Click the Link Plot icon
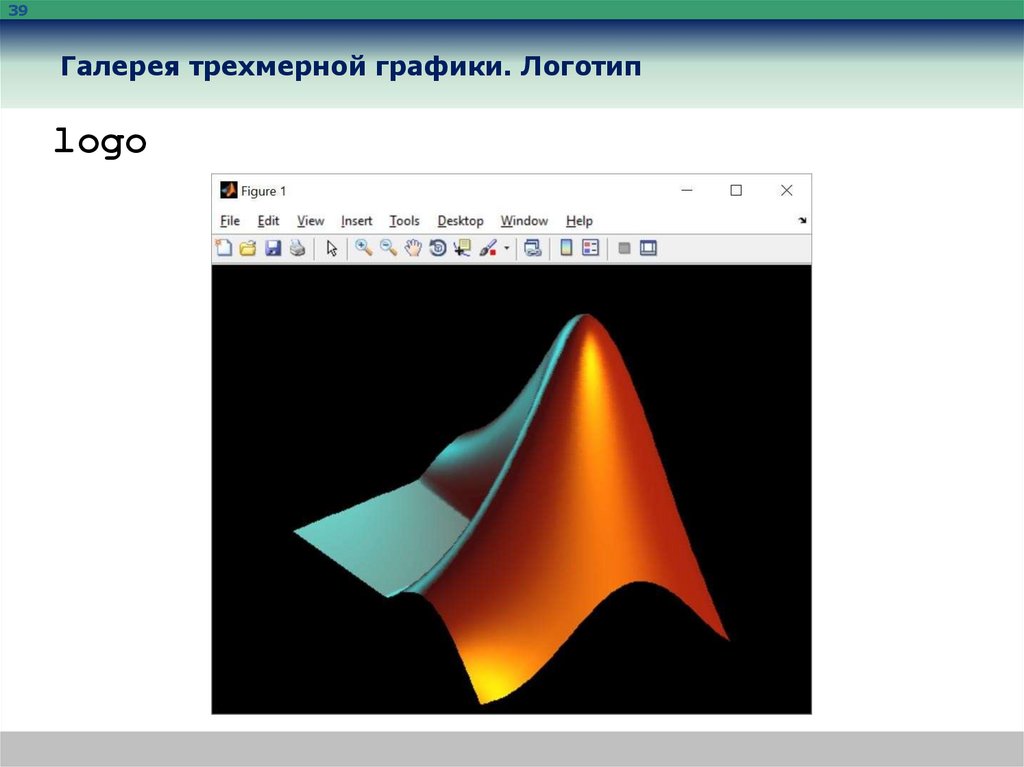Viewport: 1024px width, 767px height. tap(533, 248)
